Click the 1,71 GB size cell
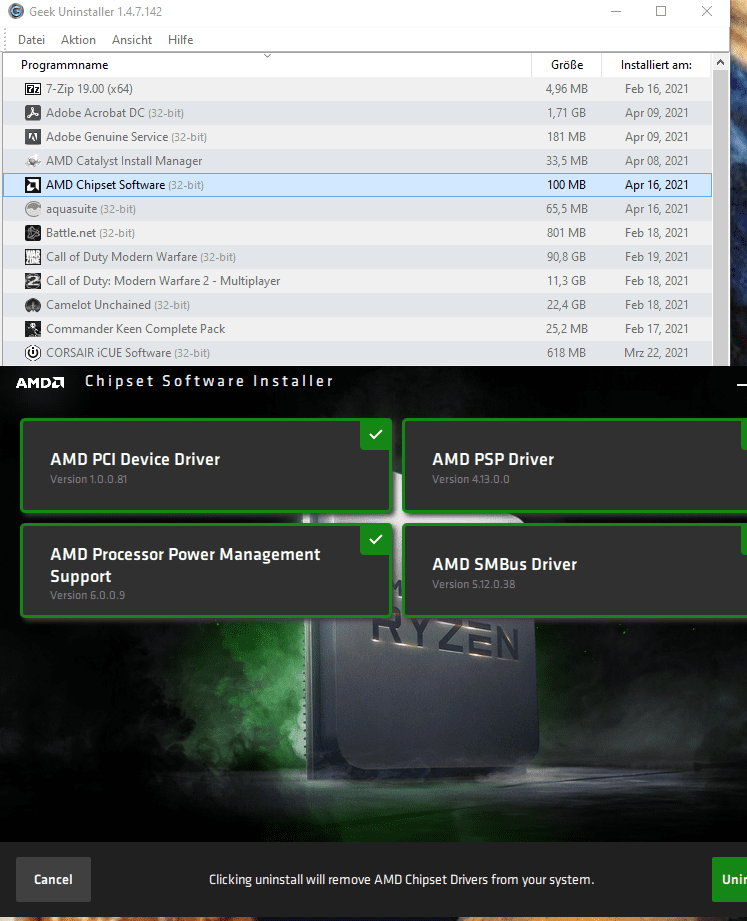The image size is (747, 921). (x=566, y=113)
